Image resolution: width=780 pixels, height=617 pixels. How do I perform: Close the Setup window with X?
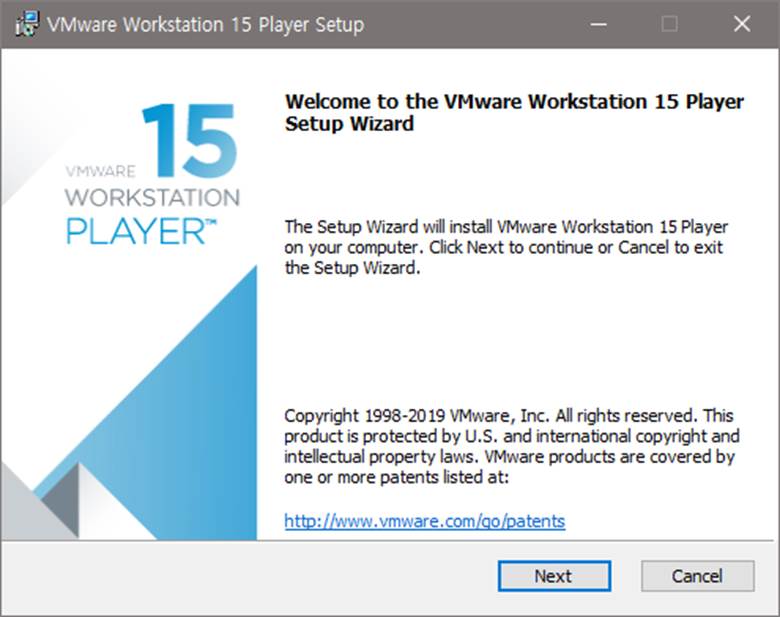741,24
